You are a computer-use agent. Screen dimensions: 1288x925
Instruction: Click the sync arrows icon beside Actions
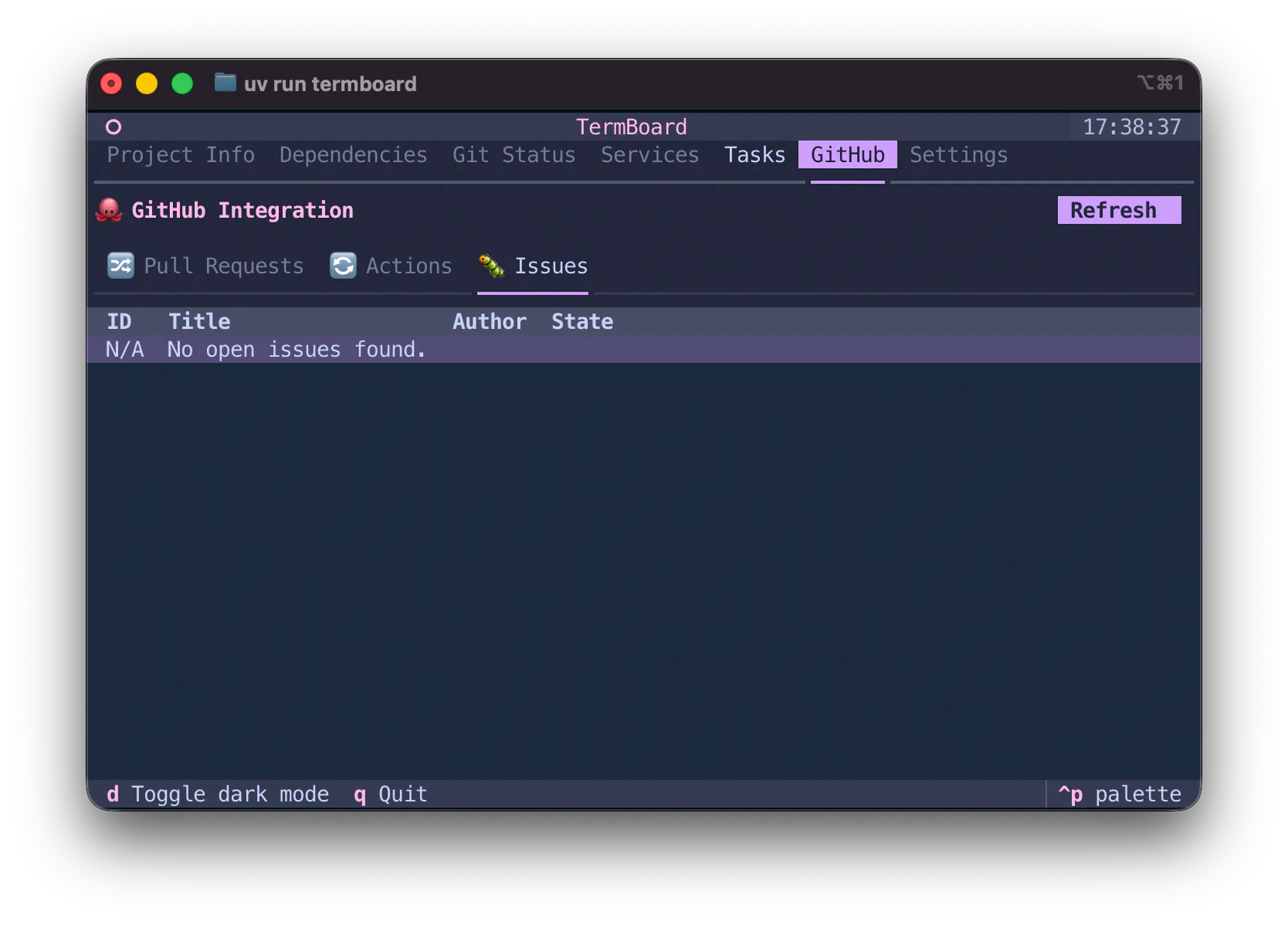(x=343, y=266)
